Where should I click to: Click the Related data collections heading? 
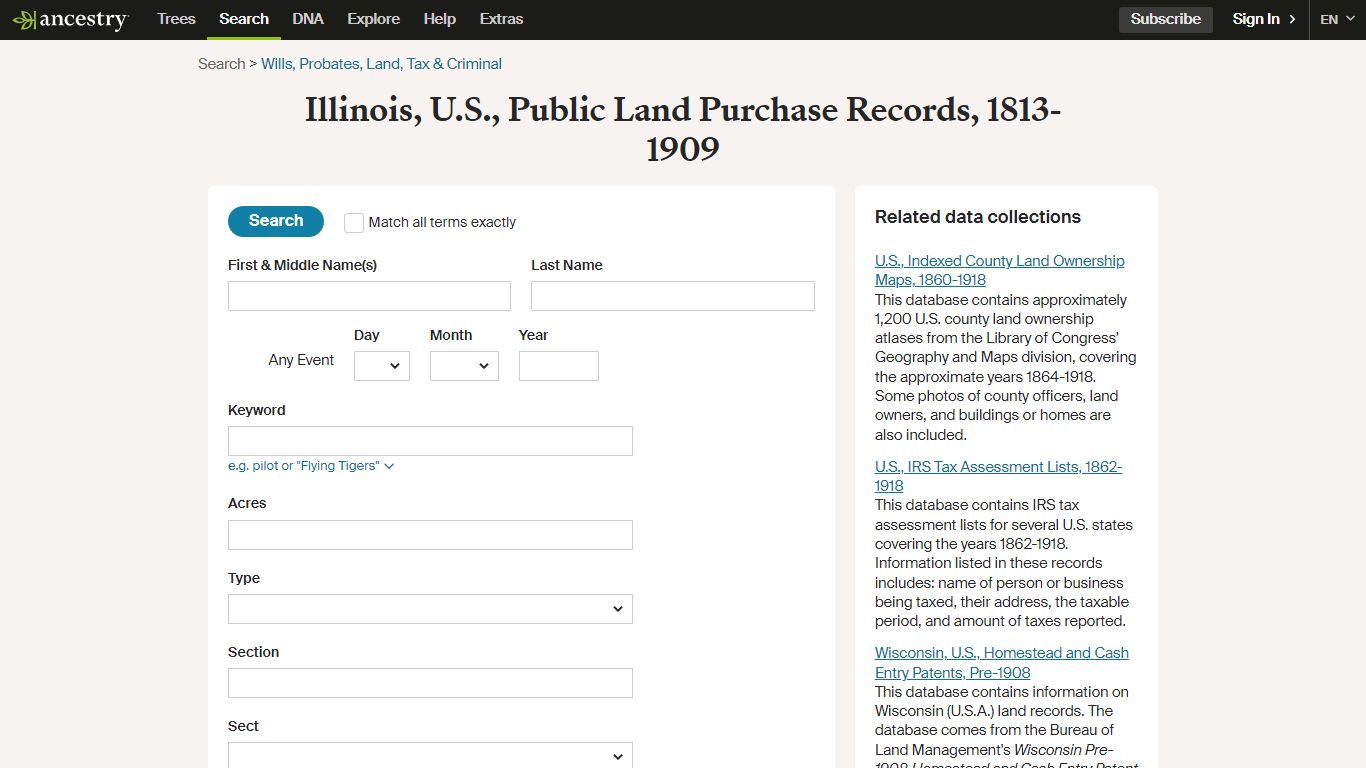978,217
